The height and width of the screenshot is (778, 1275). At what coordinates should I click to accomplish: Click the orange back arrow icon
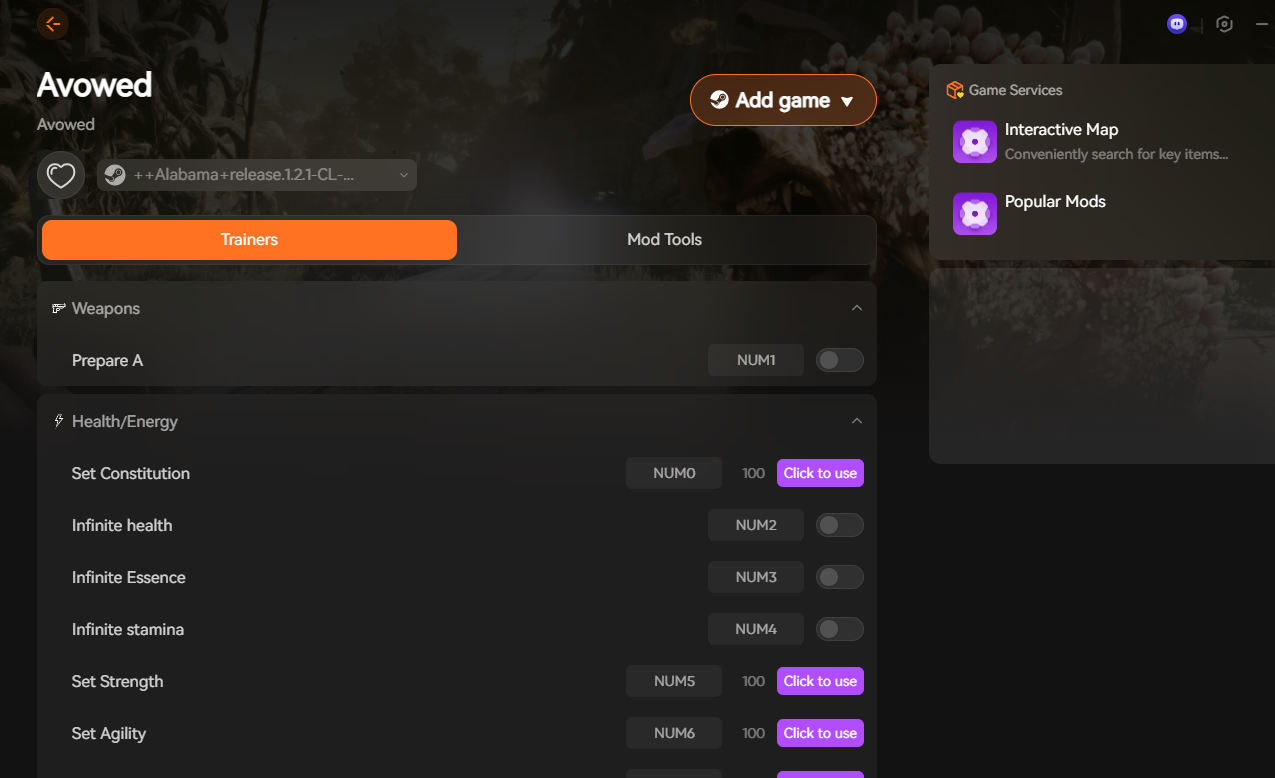(53, 24)
